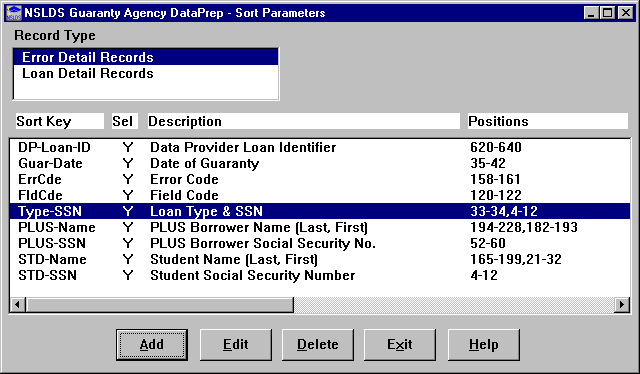The width and height of the screenshot is (640, 374).
Task: Click positions value 158-161
Action: click(496, 179)
